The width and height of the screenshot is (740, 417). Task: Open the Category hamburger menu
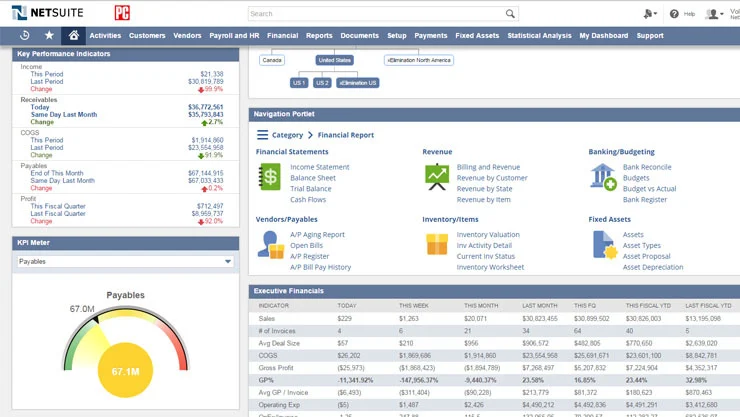click(x=262, y=135)
